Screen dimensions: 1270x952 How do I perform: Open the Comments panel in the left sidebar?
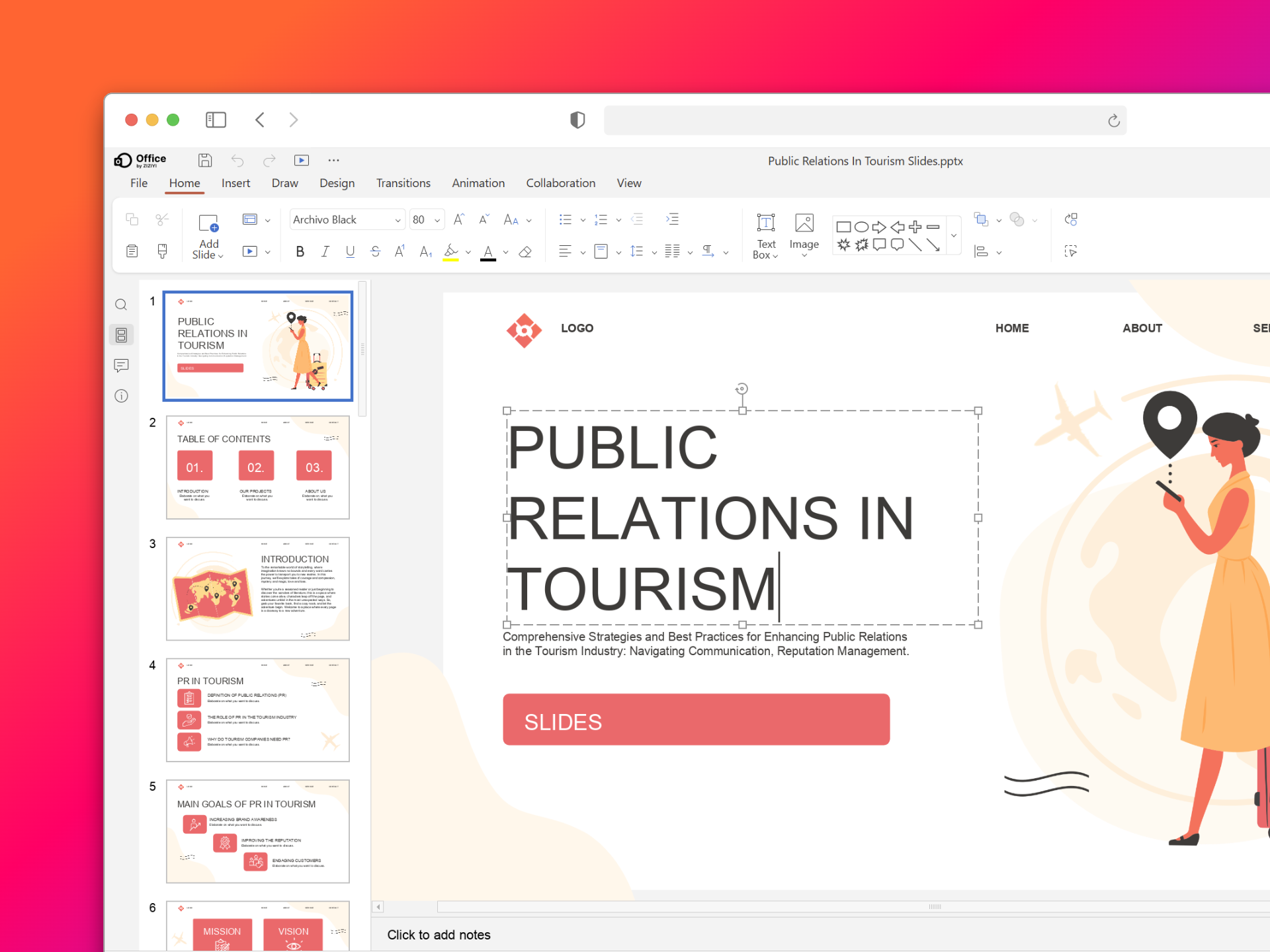pos(121,366)
